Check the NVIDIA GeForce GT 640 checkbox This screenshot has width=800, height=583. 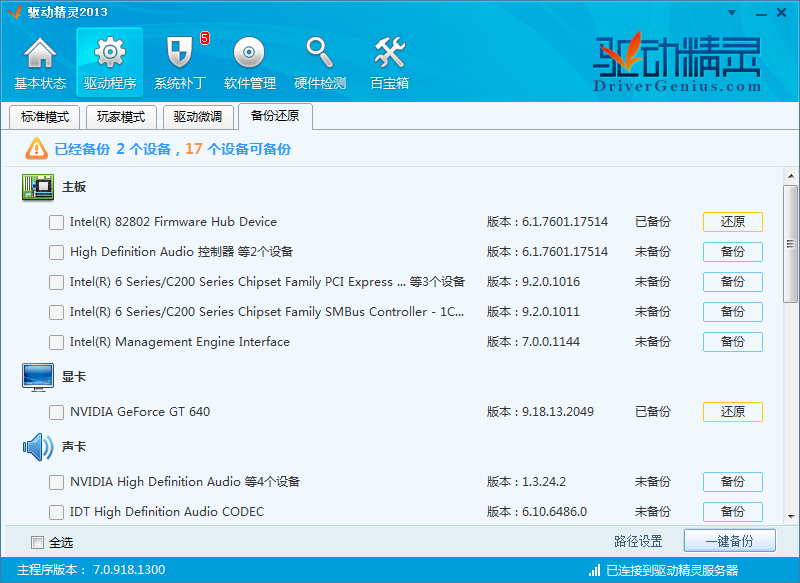pyautogui.click(x=56, y=412)
